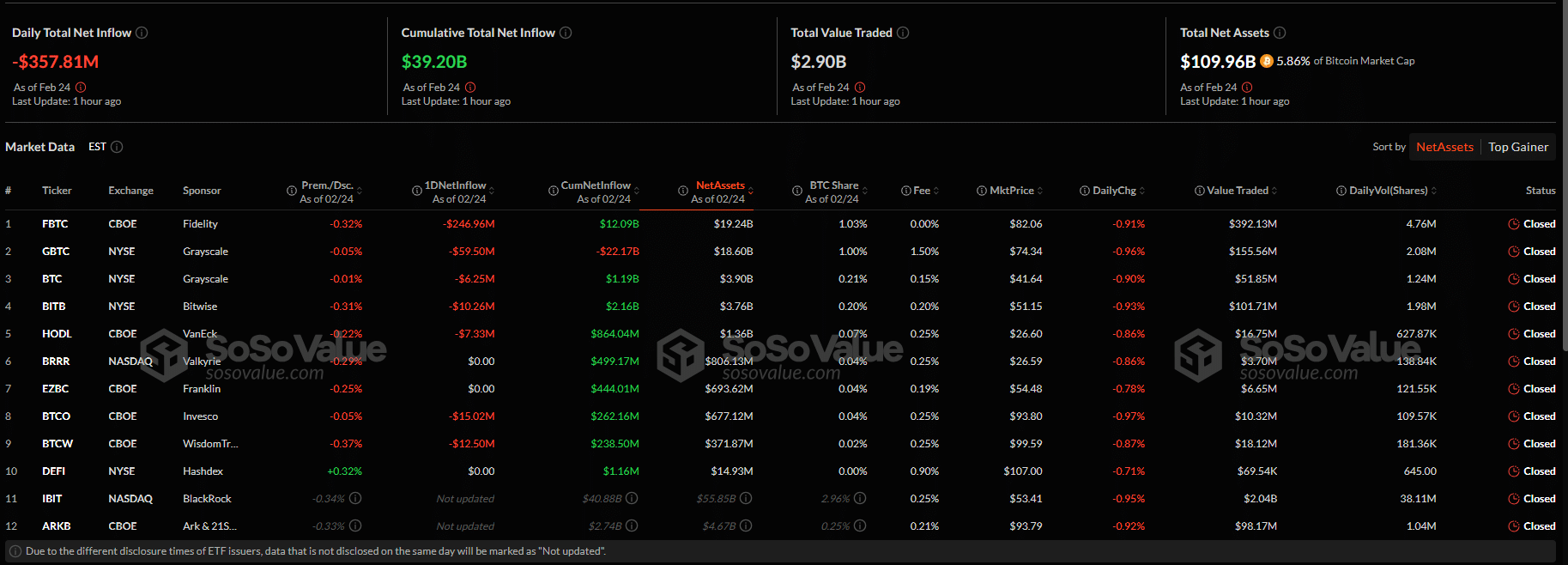The image size is (1568, 565).
Task: Click red warning icon under Cumulative Total Net Inflow
Action: click(x=470, y=88)
